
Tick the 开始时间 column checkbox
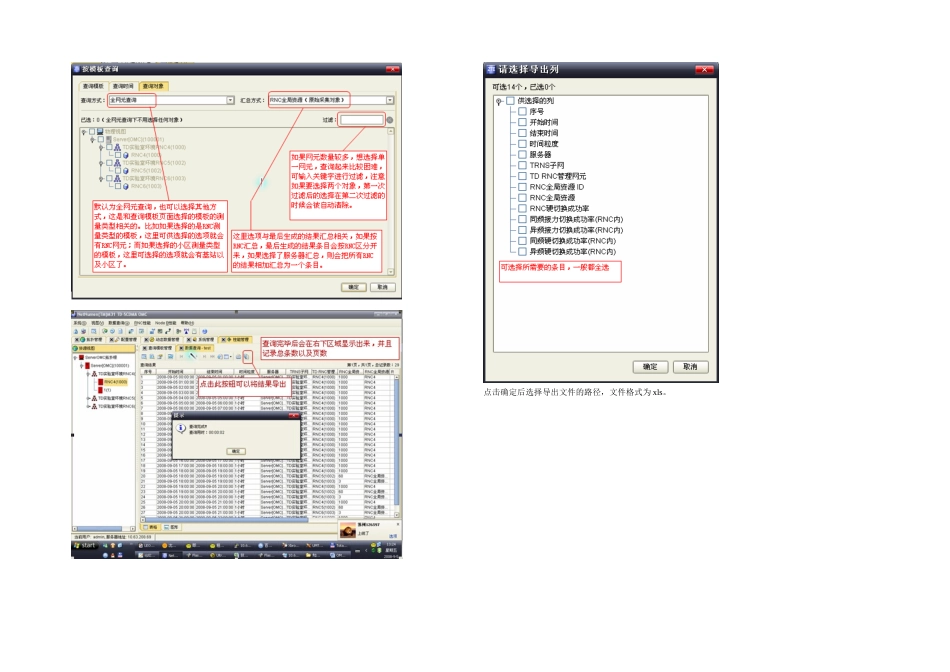(x=522, y=122)
